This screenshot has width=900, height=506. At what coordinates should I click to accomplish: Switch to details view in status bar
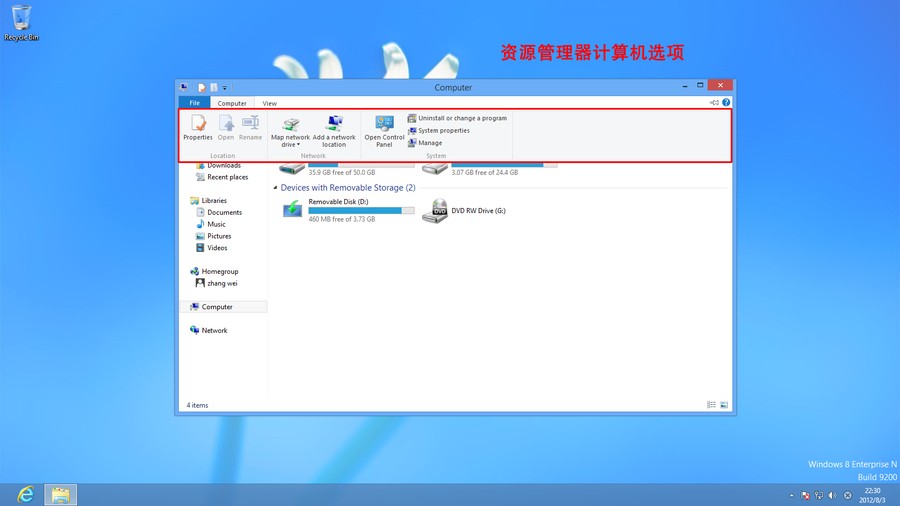711,405
